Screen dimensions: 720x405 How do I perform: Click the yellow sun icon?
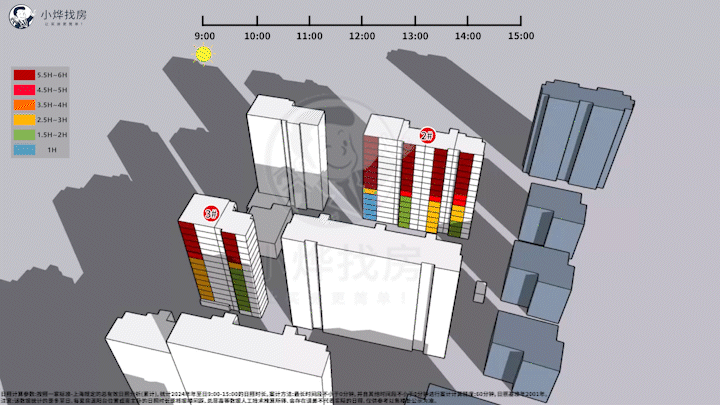tap(204, 56)
